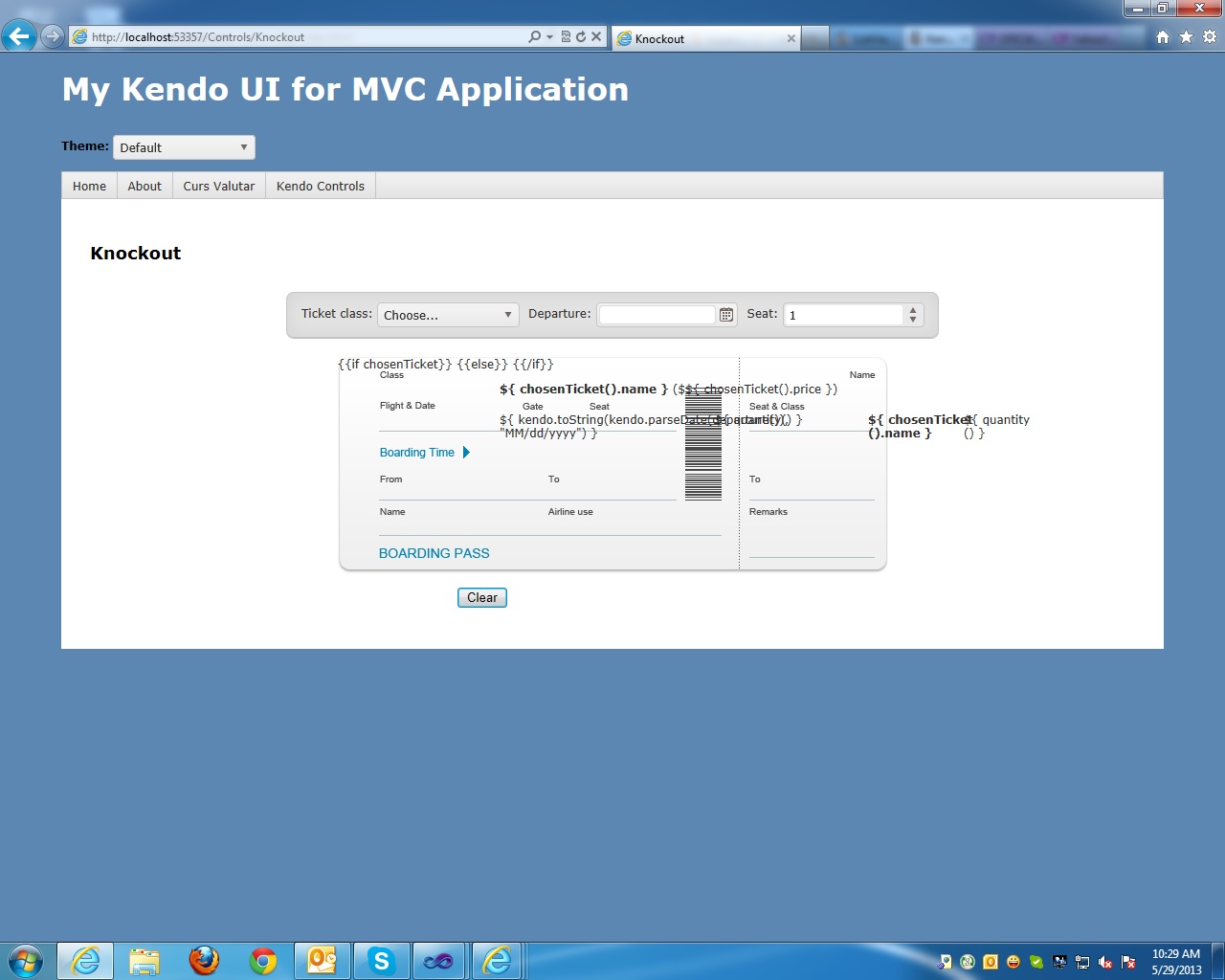Viewport: 1225px width, 980px height.
Task: Click the Outlook tray icon
Action: tap(991, 962)
